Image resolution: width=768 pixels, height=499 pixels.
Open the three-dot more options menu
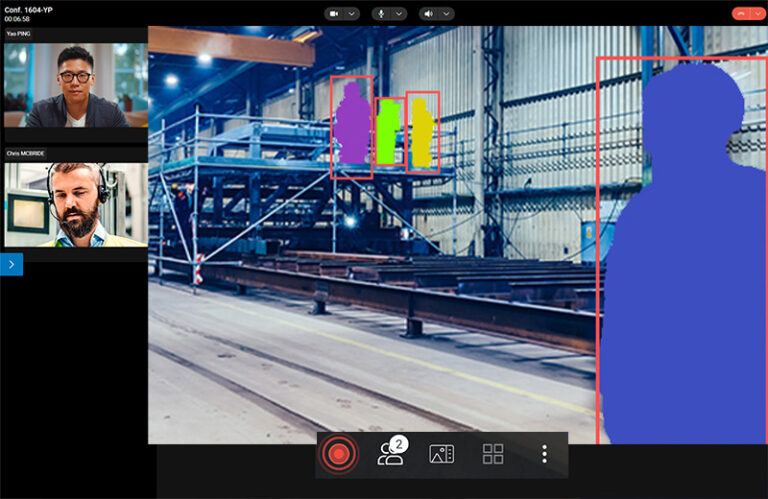coord(544,454)
